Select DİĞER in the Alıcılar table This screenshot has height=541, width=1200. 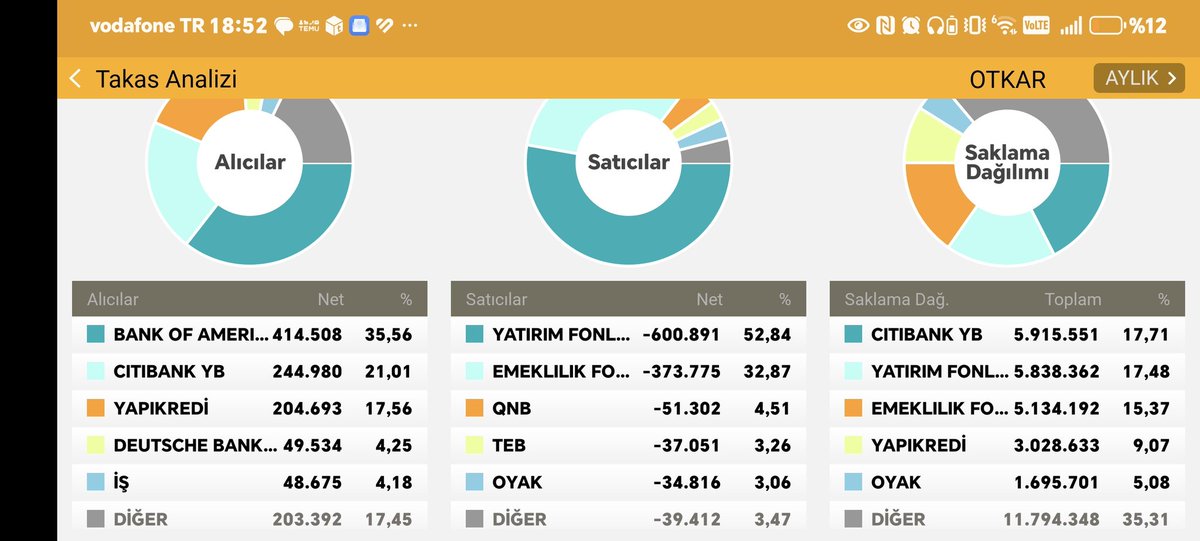coord(249,520)
